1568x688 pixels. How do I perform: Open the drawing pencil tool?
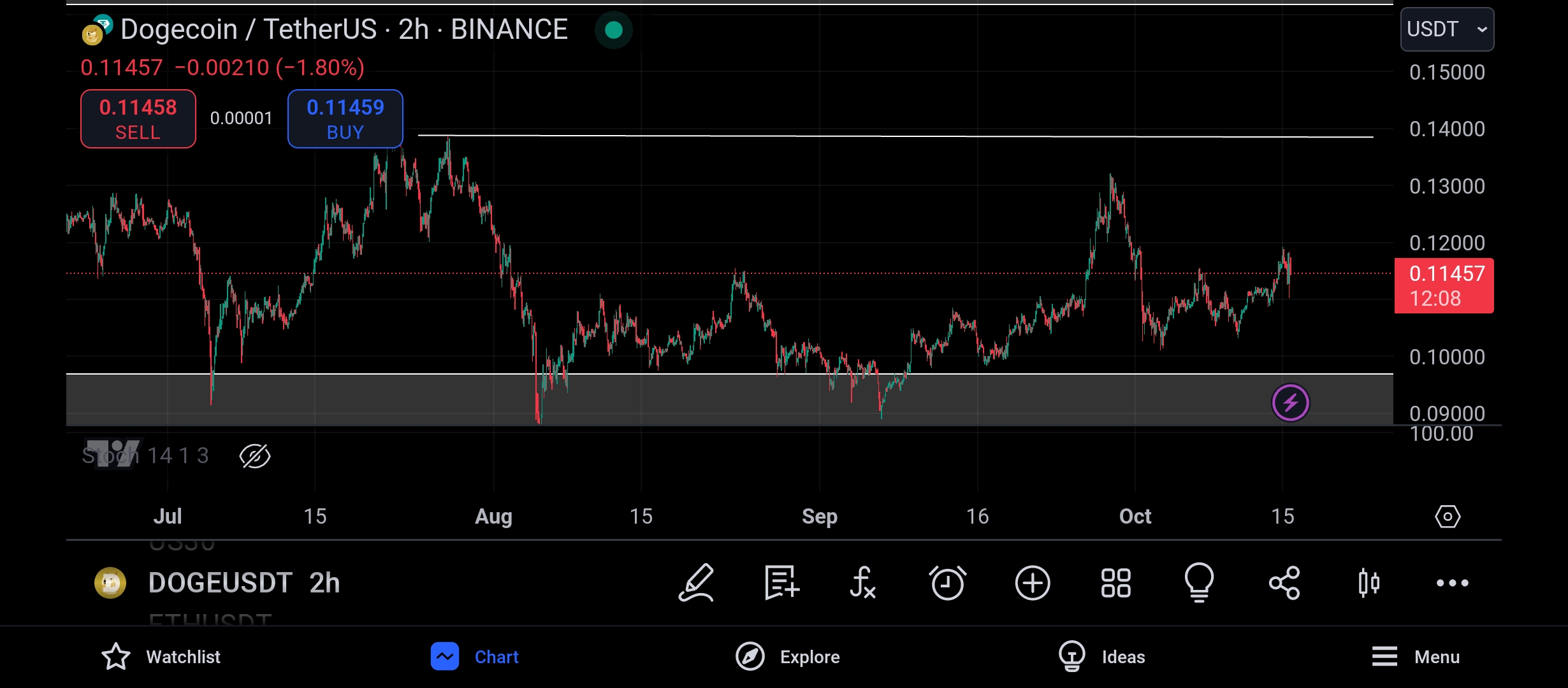[x=696, y=582]
